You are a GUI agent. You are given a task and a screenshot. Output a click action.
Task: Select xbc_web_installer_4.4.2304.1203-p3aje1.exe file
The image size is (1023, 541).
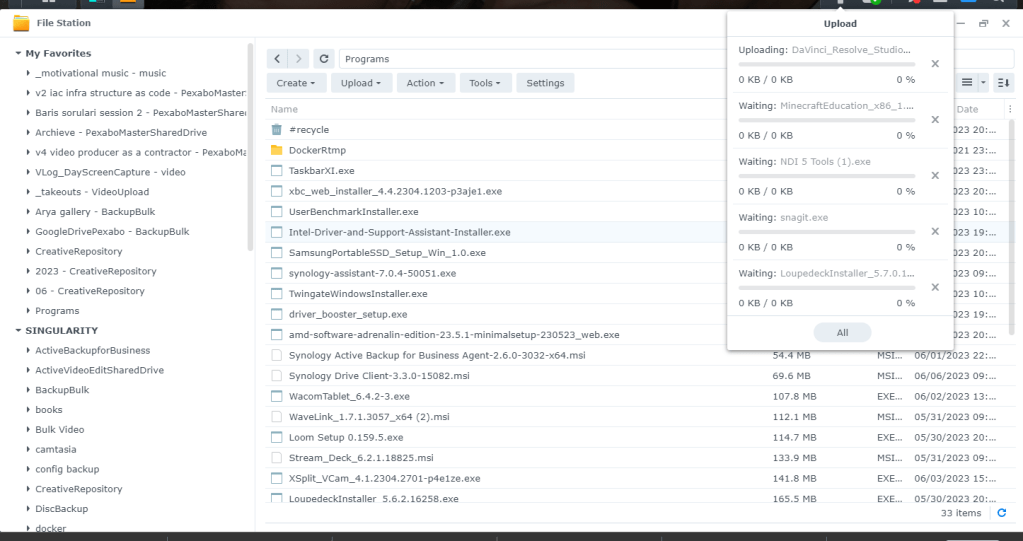pyautogui.click(x=395, y=191)
